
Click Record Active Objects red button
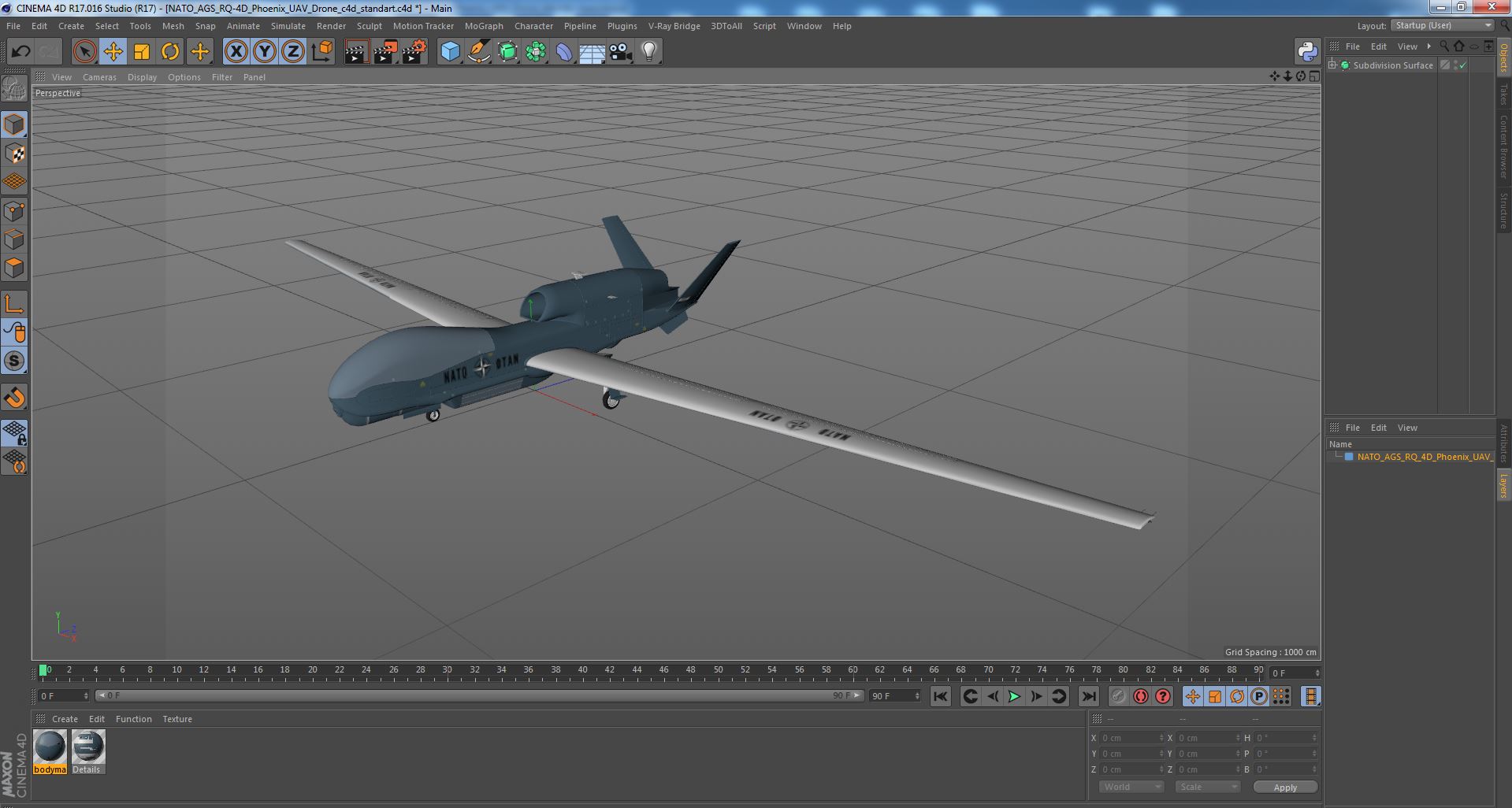[x=1140, y=696]
